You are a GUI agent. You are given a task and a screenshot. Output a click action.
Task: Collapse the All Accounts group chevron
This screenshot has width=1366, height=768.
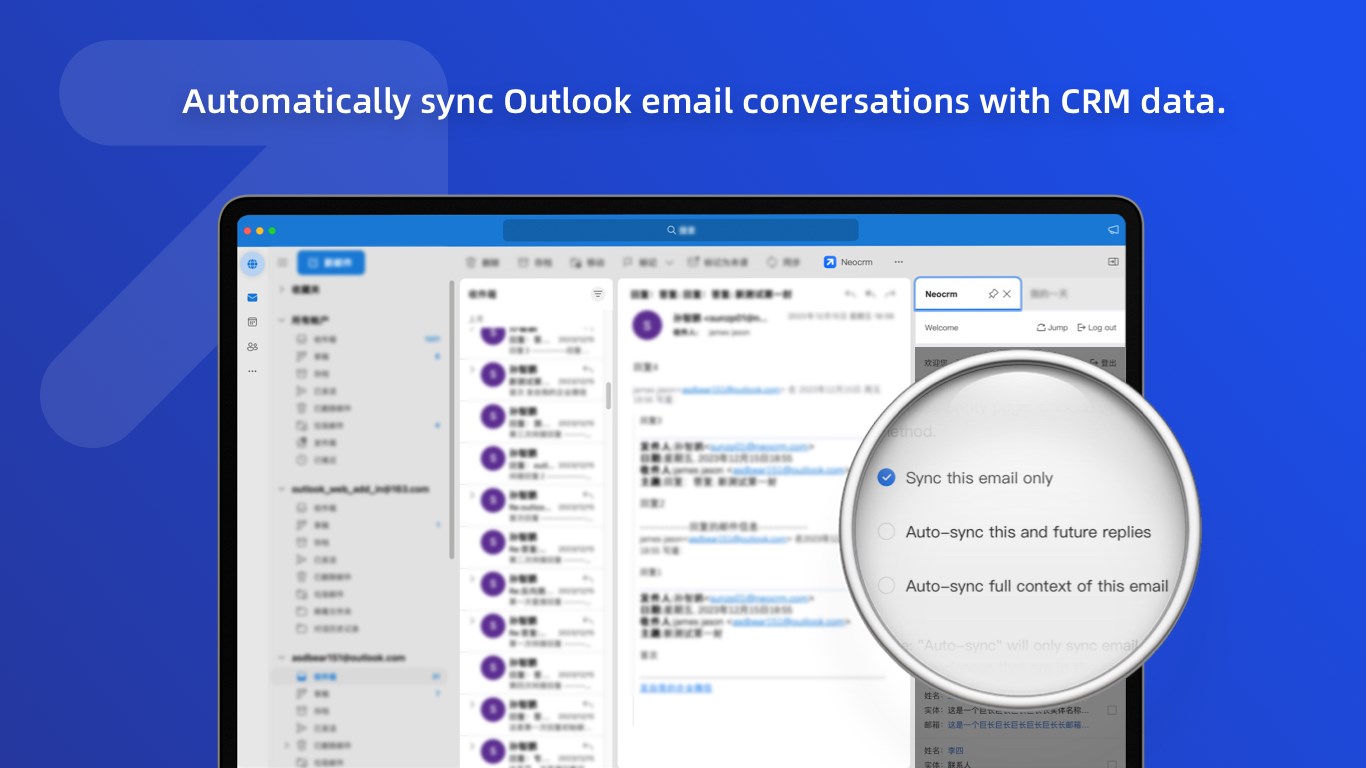(x=281, y=320)
